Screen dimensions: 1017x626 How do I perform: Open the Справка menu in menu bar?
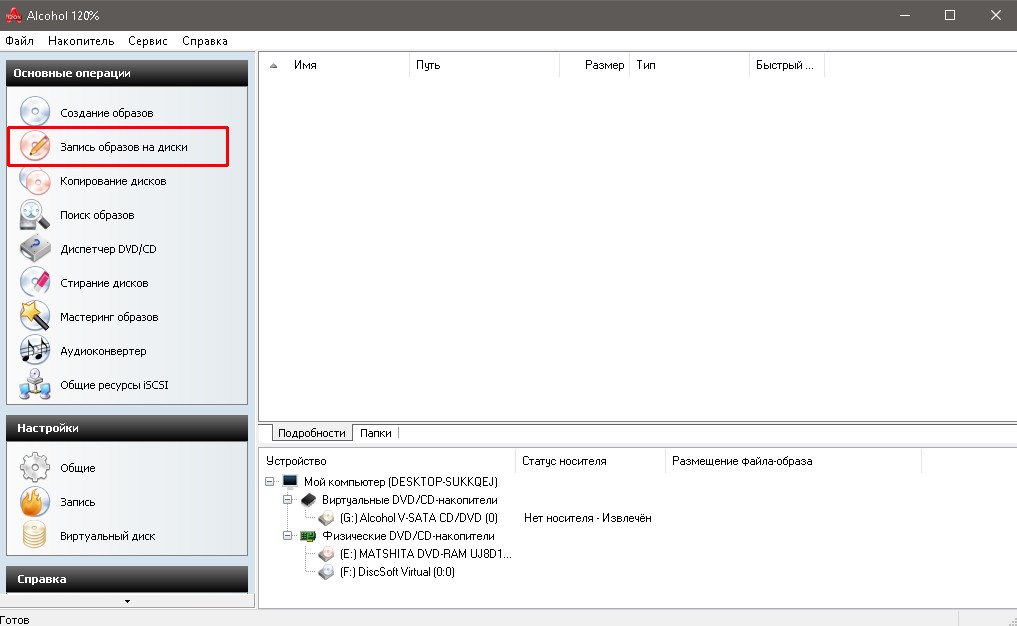(x=205, y=41)
